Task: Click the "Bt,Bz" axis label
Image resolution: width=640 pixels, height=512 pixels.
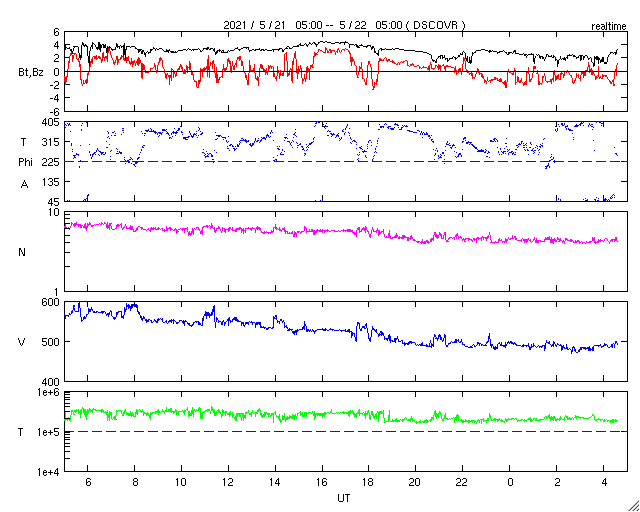Action: 31,74
